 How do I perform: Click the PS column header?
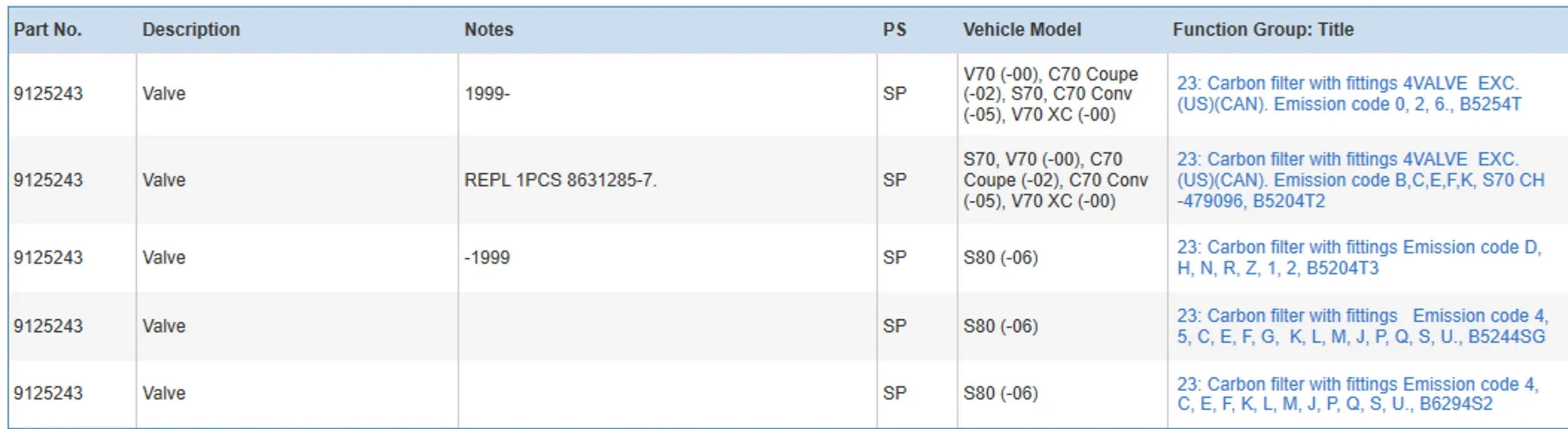click(894, 29)
